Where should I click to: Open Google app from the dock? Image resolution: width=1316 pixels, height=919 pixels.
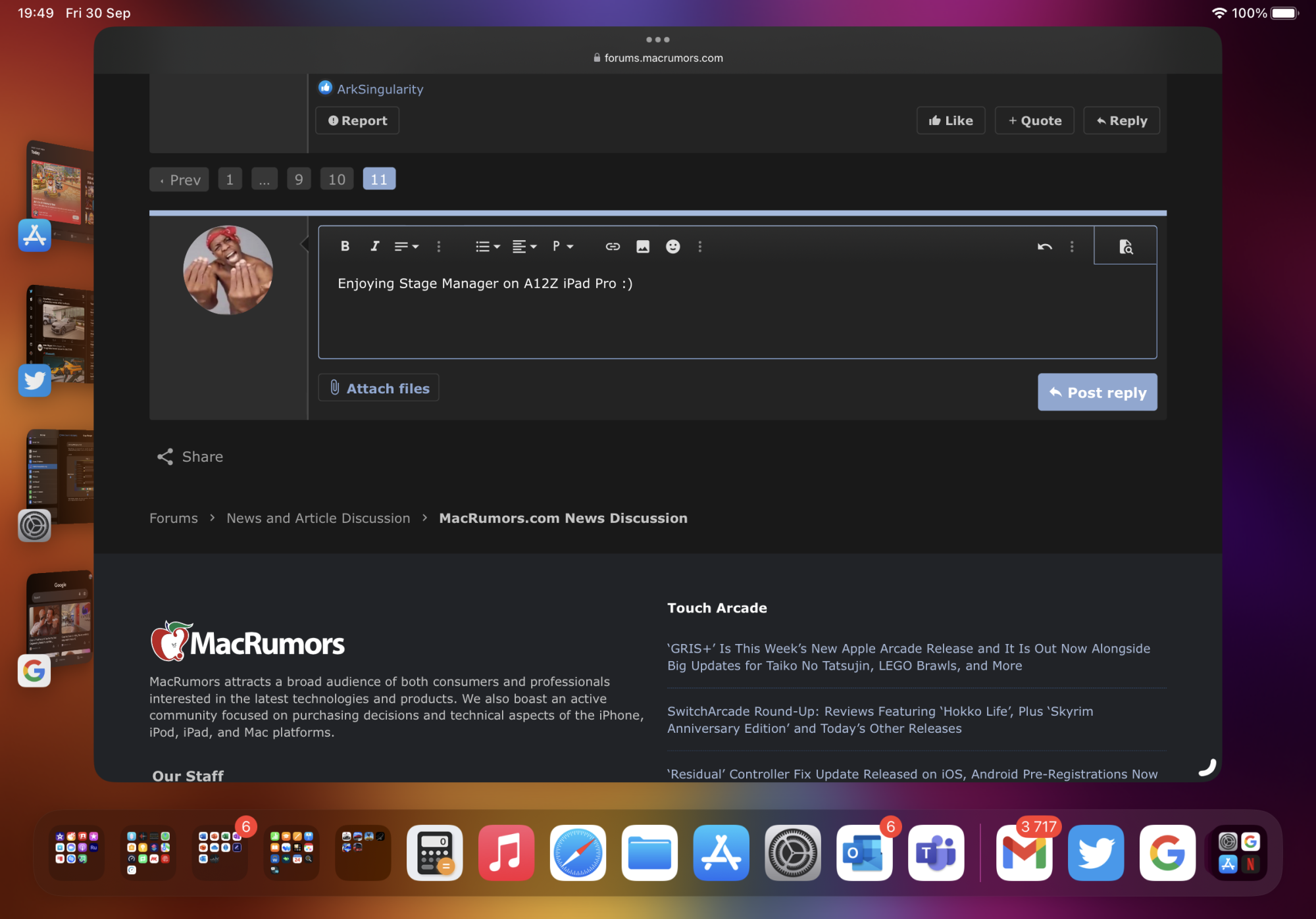(1168, 853)
